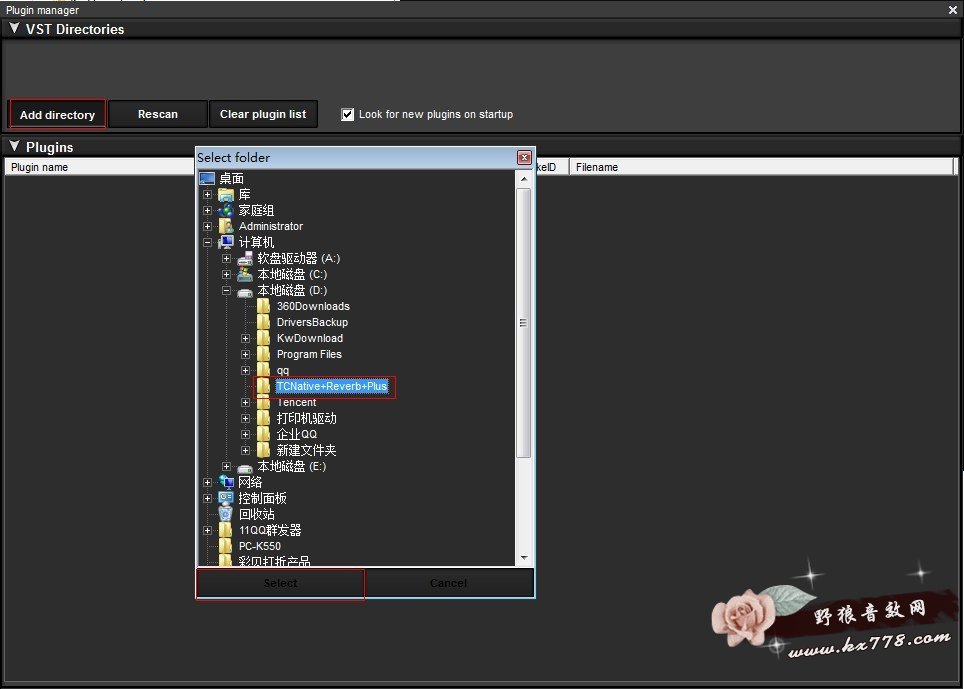Click the 360Downloads folder icon
The height and width of the screenshot is (689, 964).
[263, 306]
